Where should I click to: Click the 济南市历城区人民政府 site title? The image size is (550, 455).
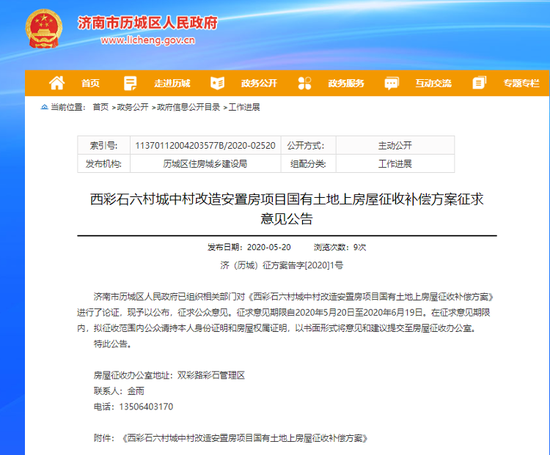coord(147,23)
